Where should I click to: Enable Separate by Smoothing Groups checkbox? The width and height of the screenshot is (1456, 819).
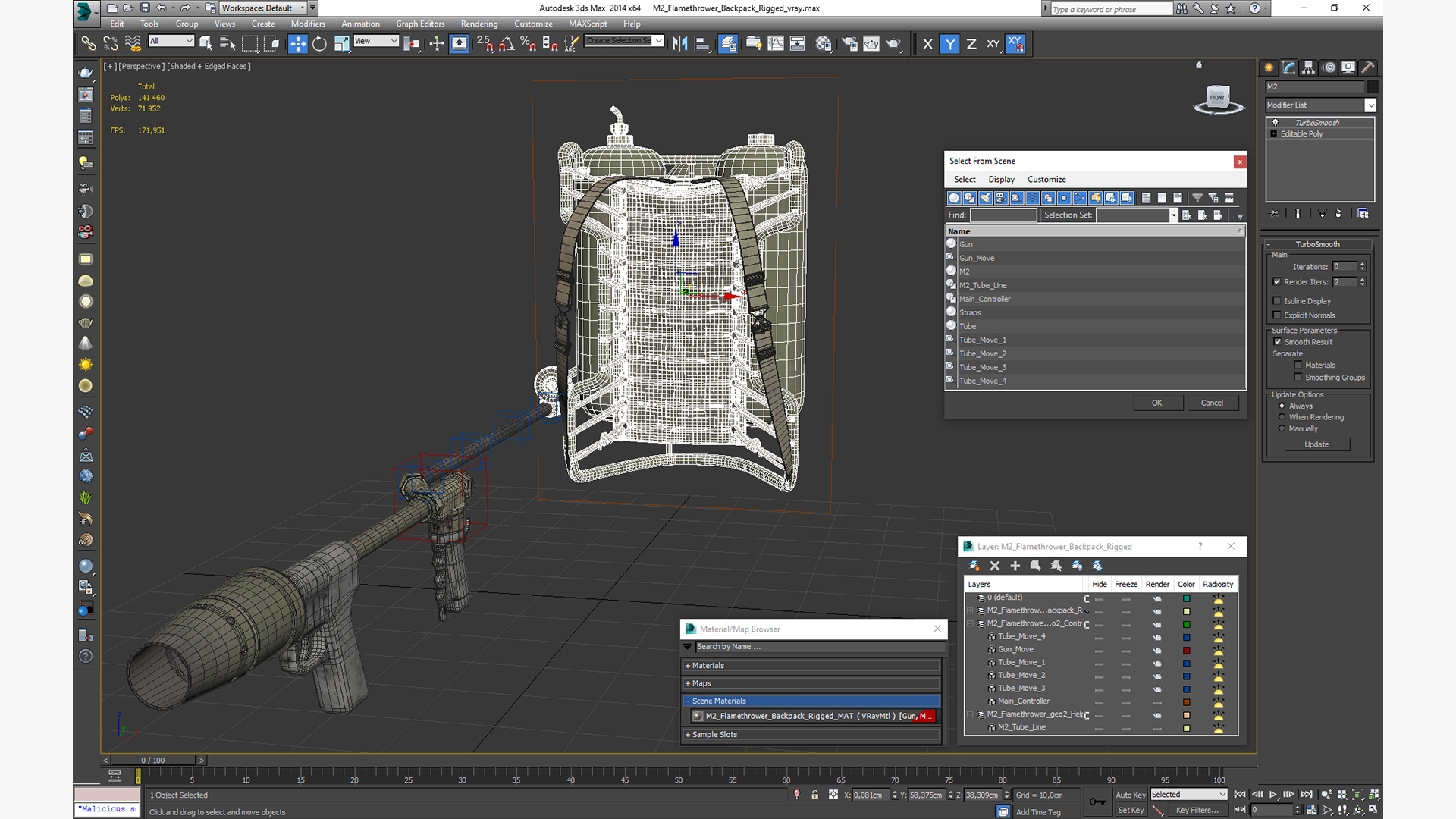pyautogui.click(x=1298, y=377)
